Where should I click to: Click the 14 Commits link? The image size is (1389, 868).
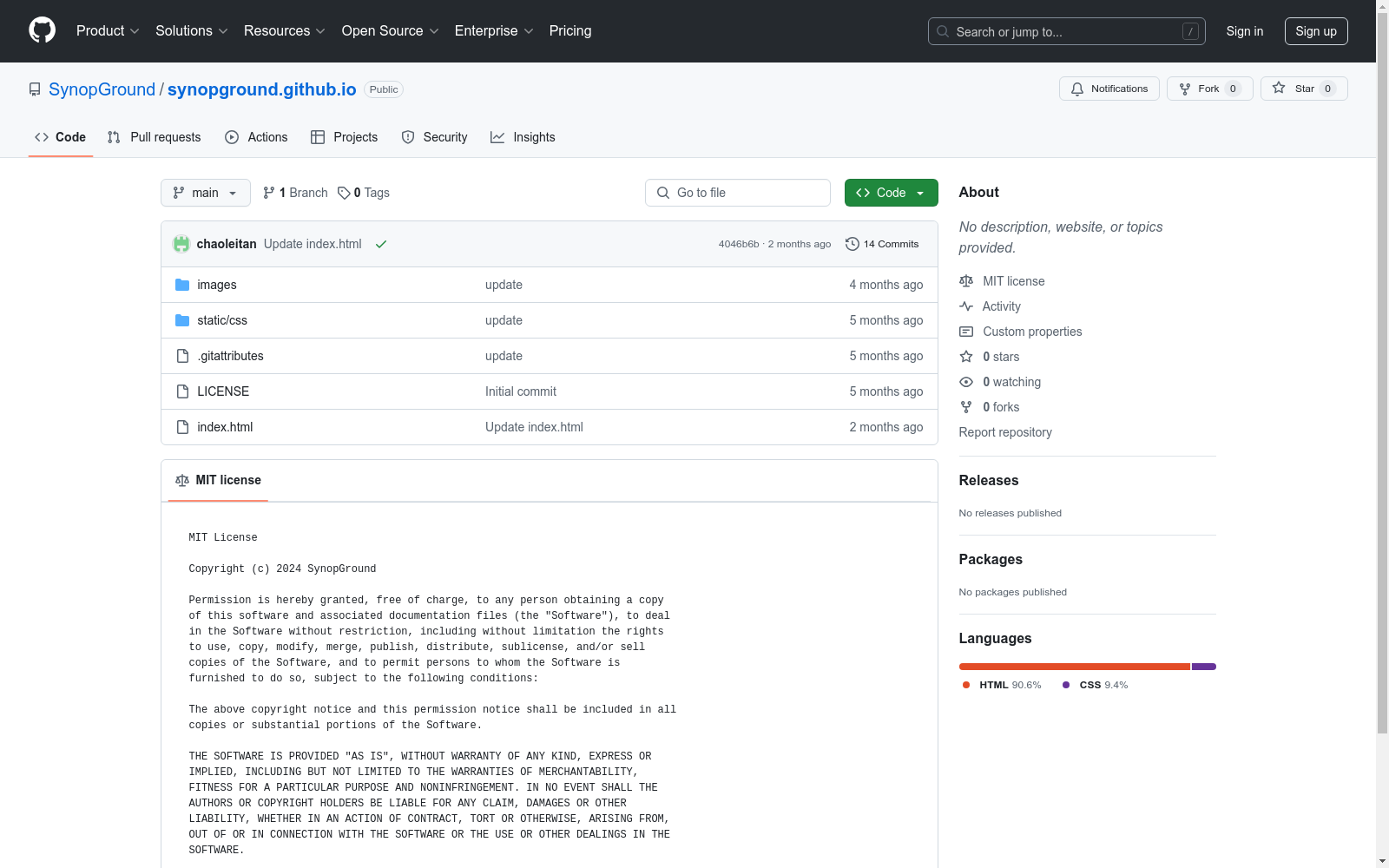pos(882,244)
